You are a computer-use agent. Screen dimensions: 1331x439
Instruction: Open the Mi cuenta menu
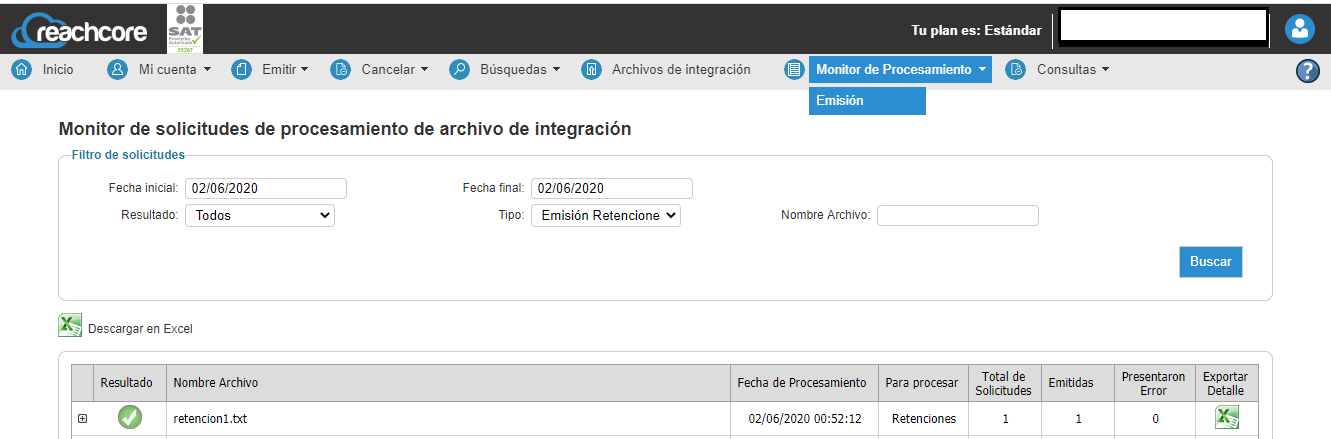tap(175, 70)
